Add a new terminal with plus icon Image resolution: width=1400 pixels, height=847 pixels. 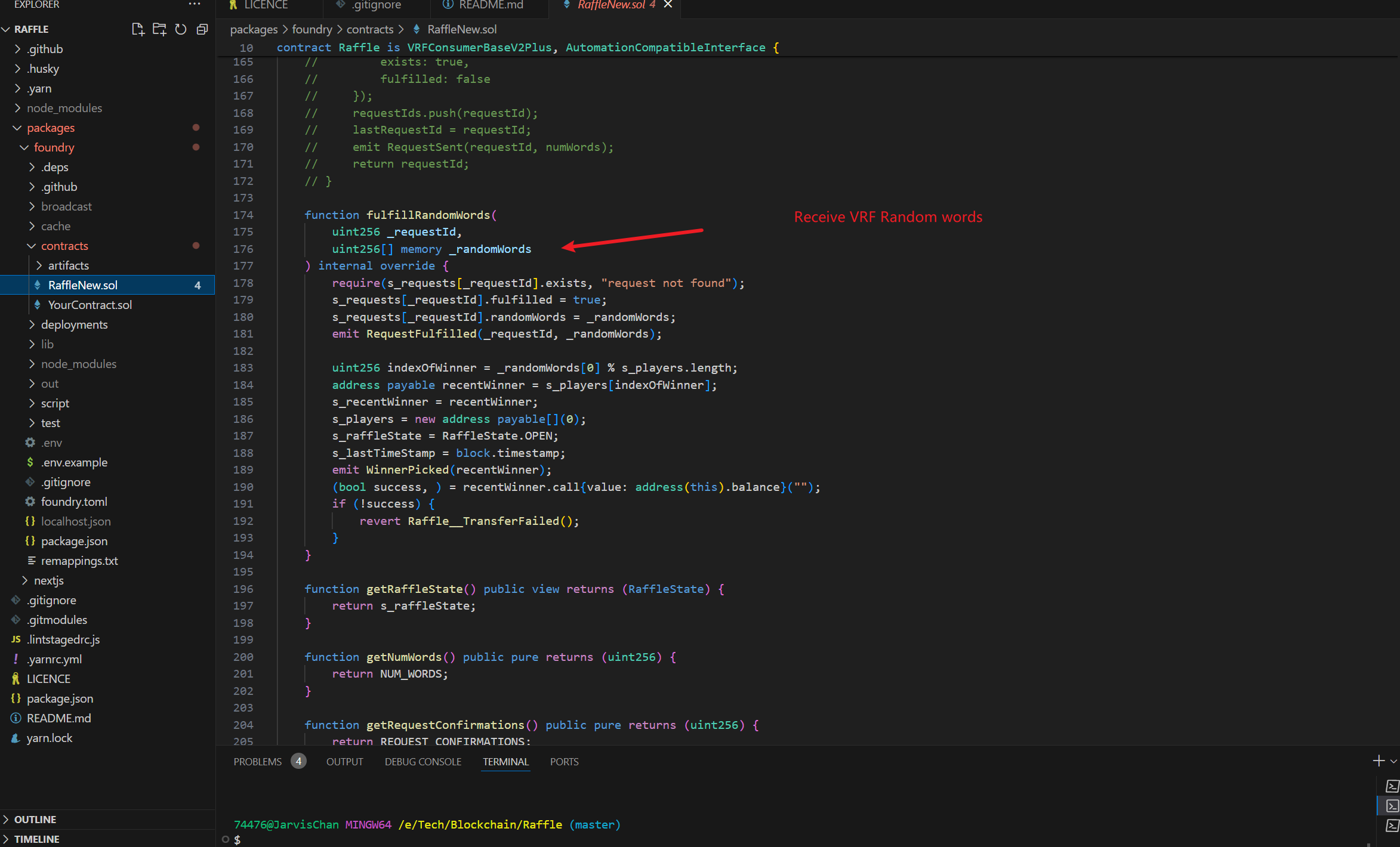(1378, 761)
